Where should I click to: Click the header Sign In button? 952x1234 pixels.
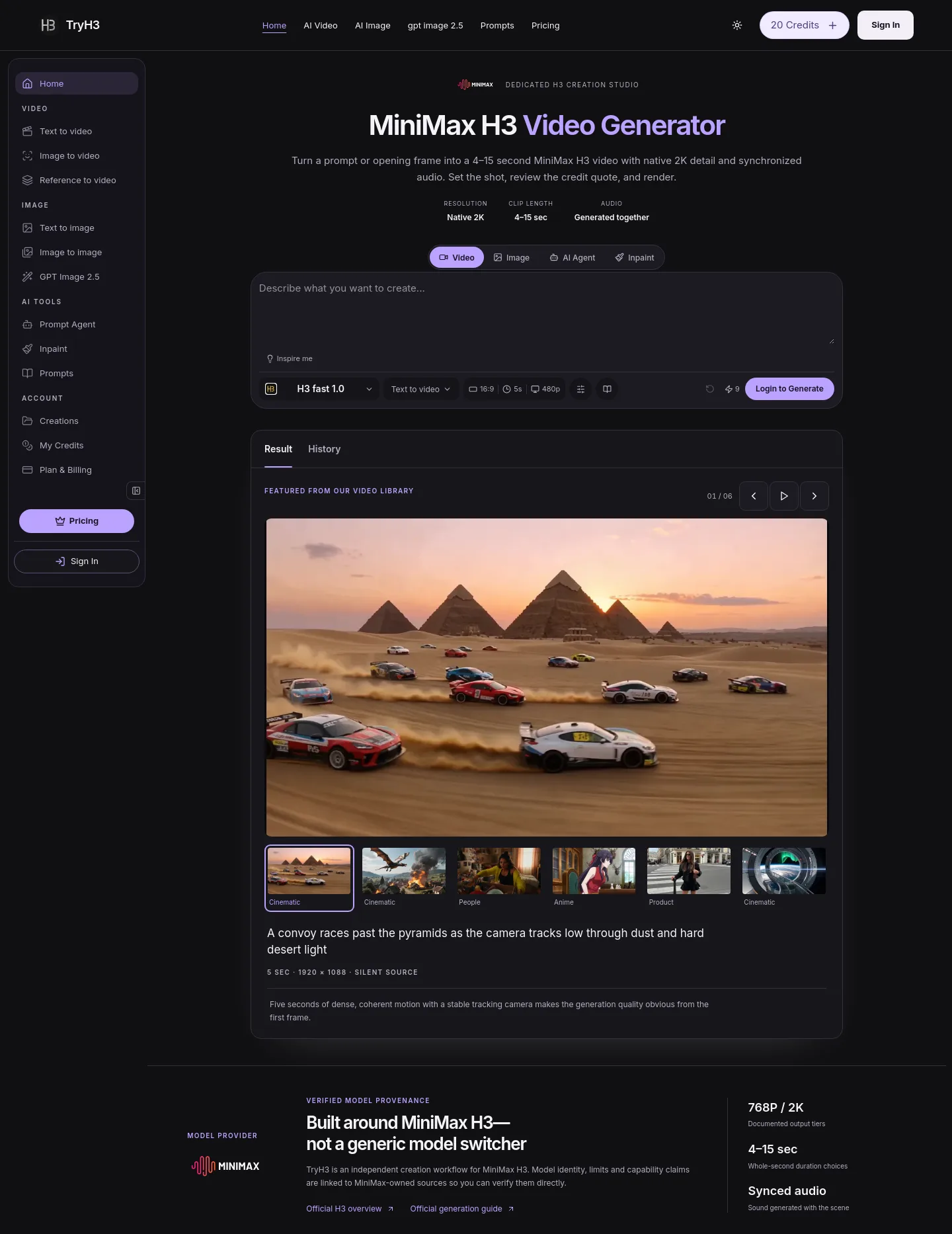point(885,25)
